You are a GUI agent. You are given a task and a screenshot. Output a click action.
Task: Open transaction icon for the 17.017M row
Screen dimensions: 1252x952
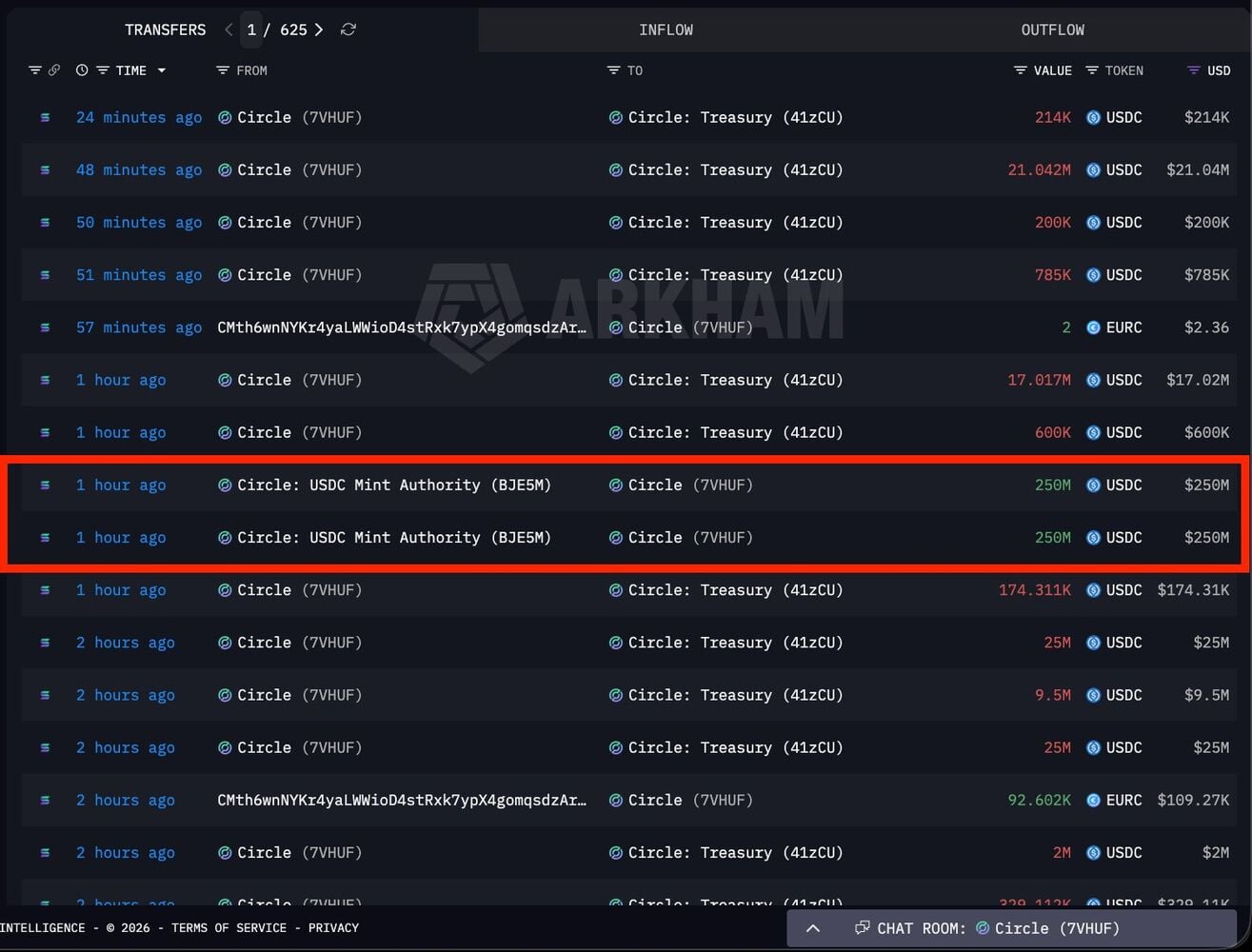pos(45,380)
